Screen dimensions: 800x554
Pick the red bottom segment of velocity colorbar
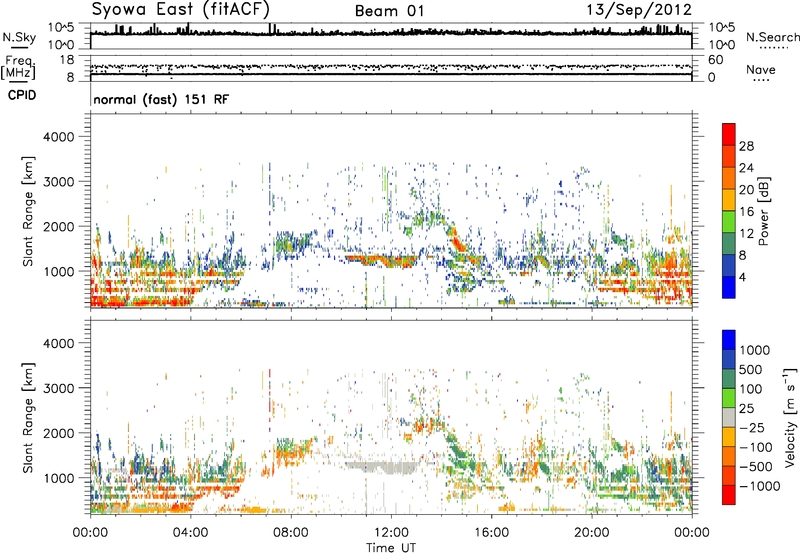point(729,495)
